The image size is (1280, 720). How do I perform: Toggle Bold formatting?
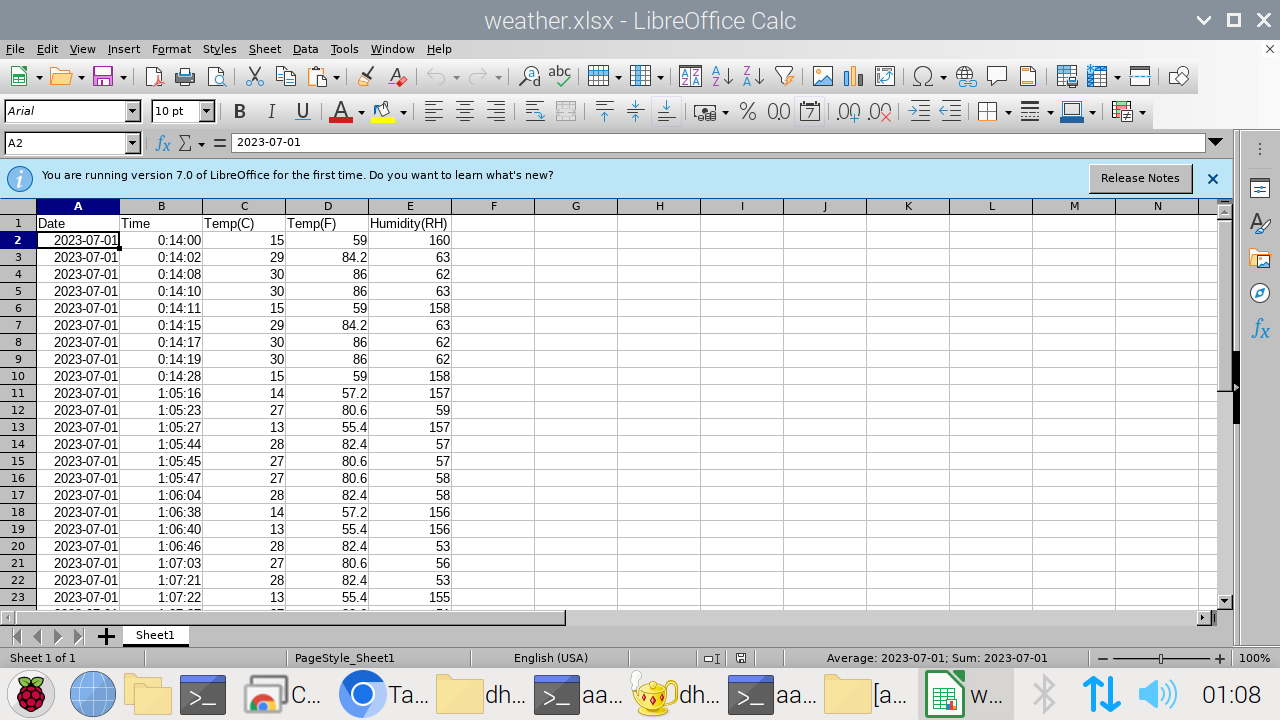pyautogui.click(x=239, y=112)
